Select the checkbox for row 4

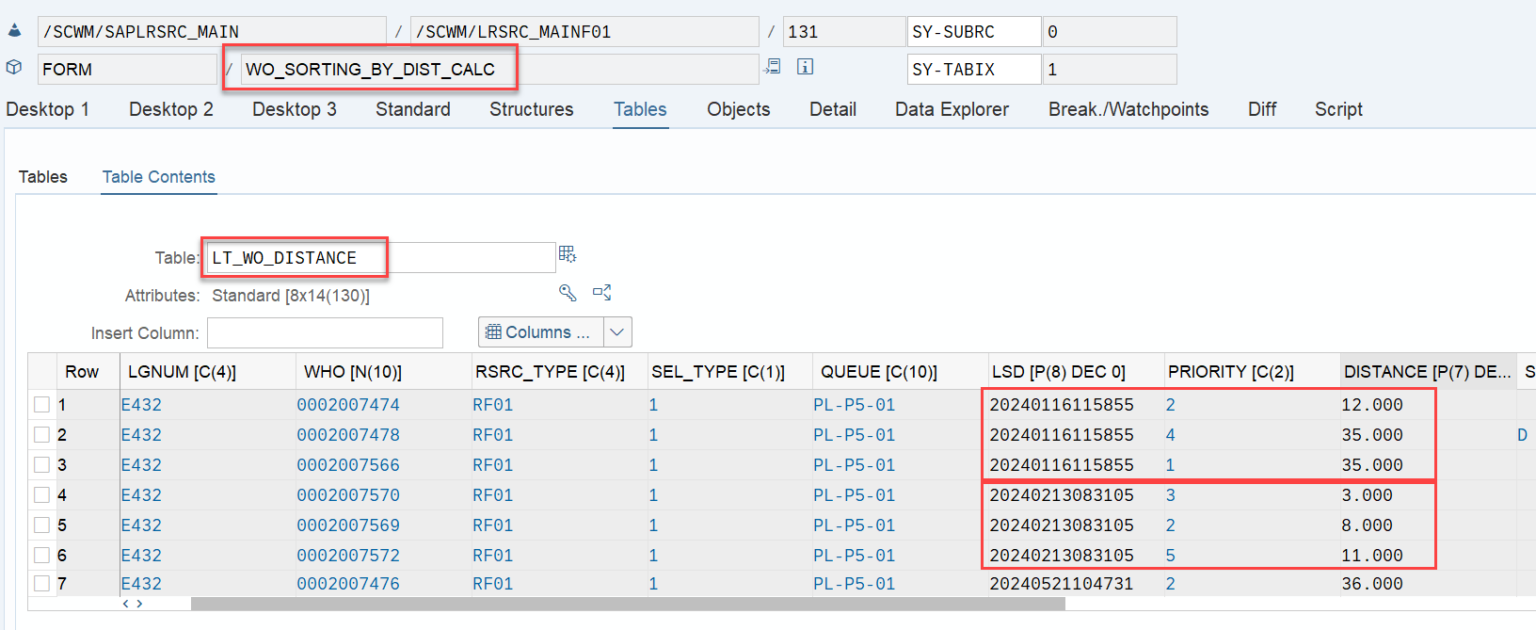(x=40, y=494)
